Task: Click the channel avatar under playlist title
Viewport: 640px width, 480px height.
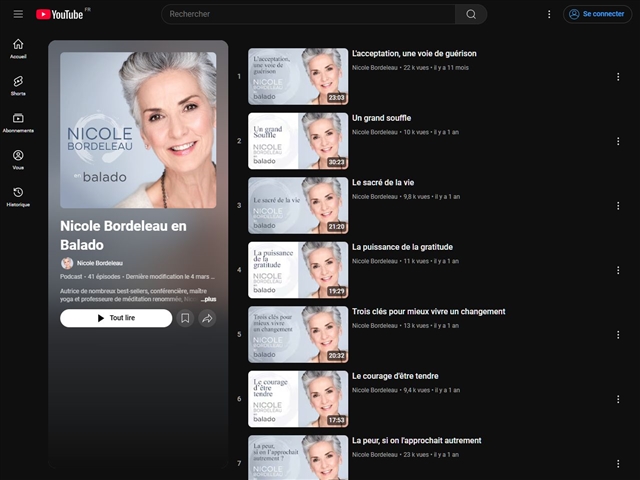Action: click(x=67, y=263)
